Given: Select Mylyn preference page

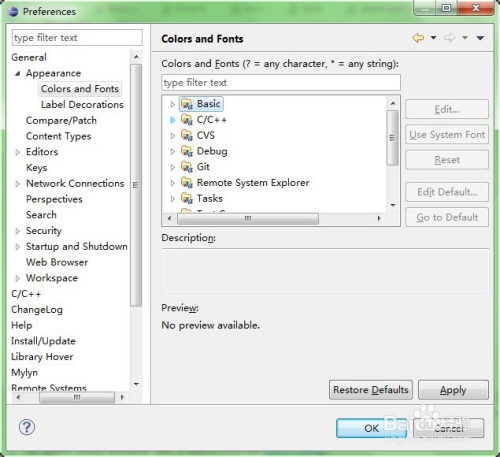Looking at the screenshot, I should tap(24, 373).
